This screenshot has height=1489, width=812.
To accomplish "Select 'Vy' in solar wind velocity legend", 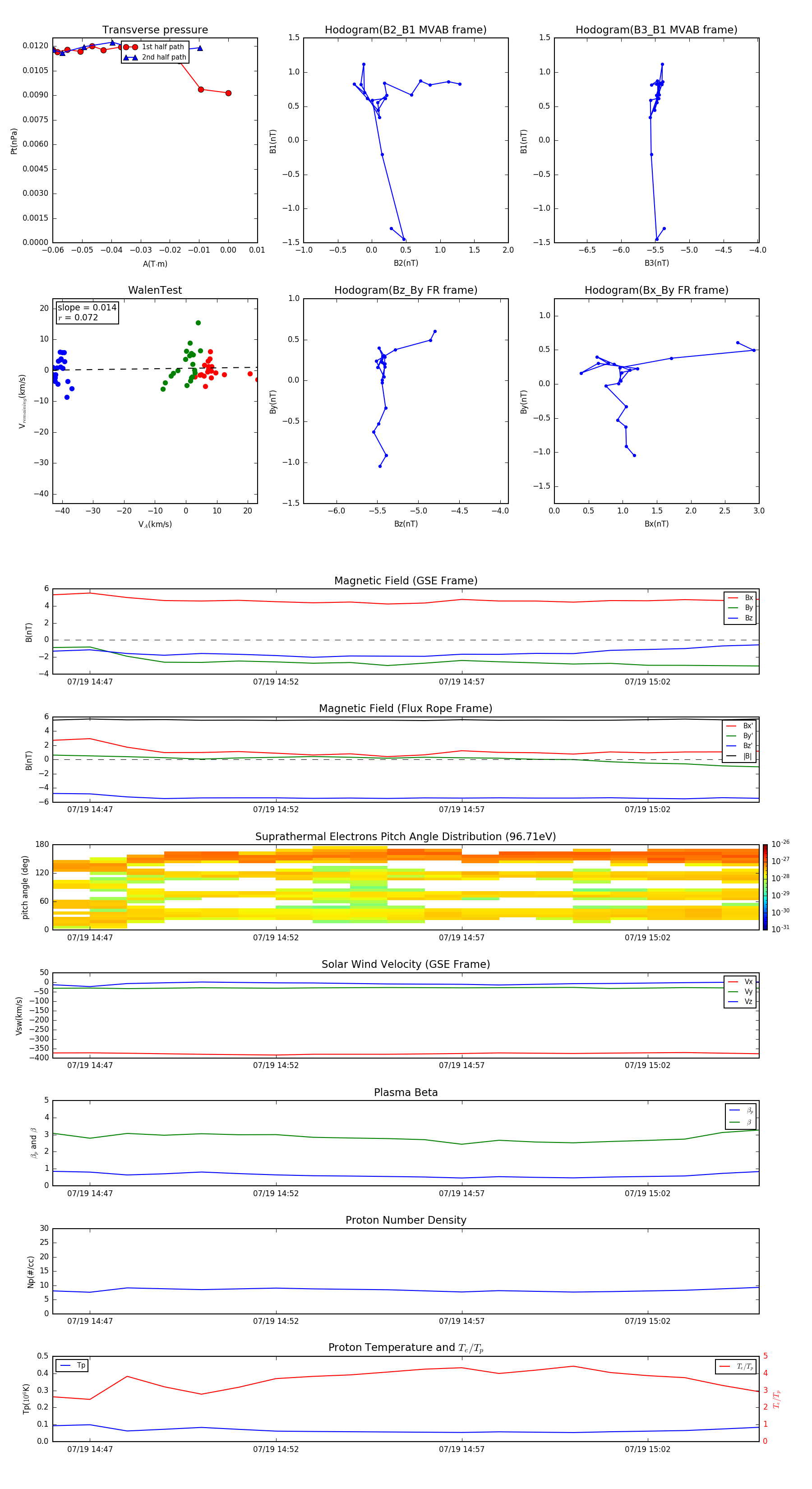I will coord(740,992).
